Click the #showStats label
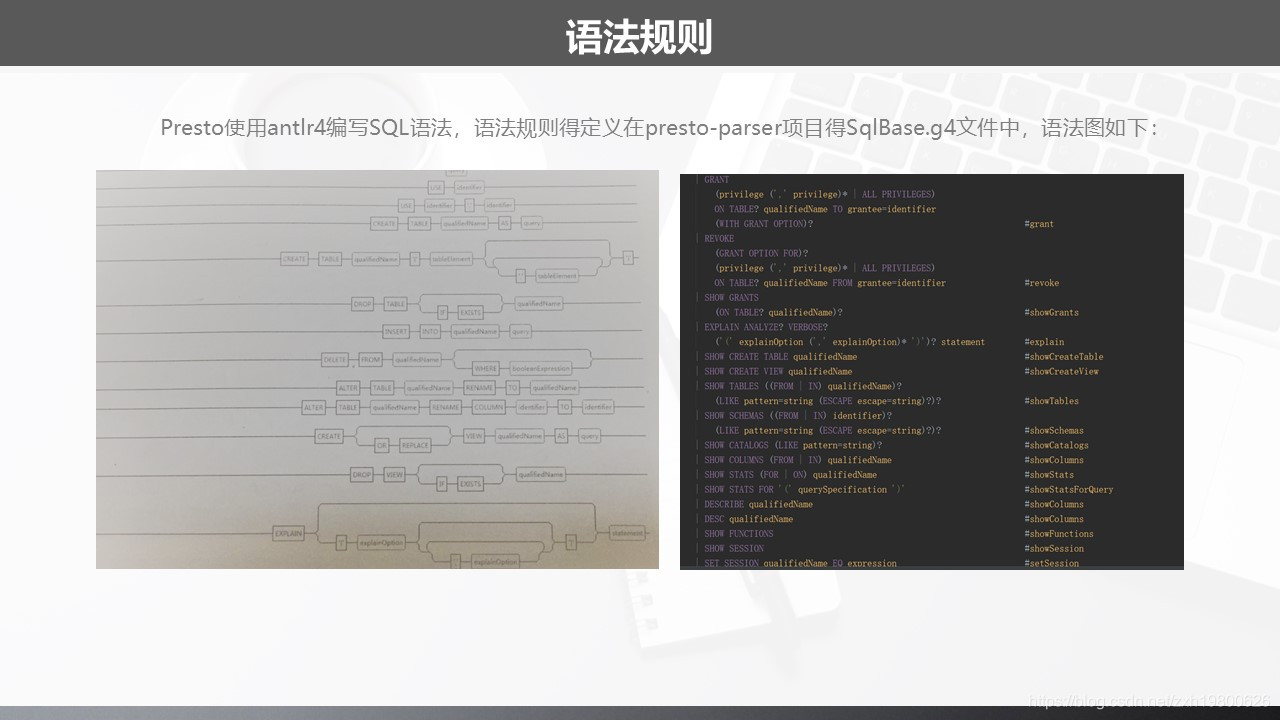1280x720 pixels. (x=1049, y=475)
